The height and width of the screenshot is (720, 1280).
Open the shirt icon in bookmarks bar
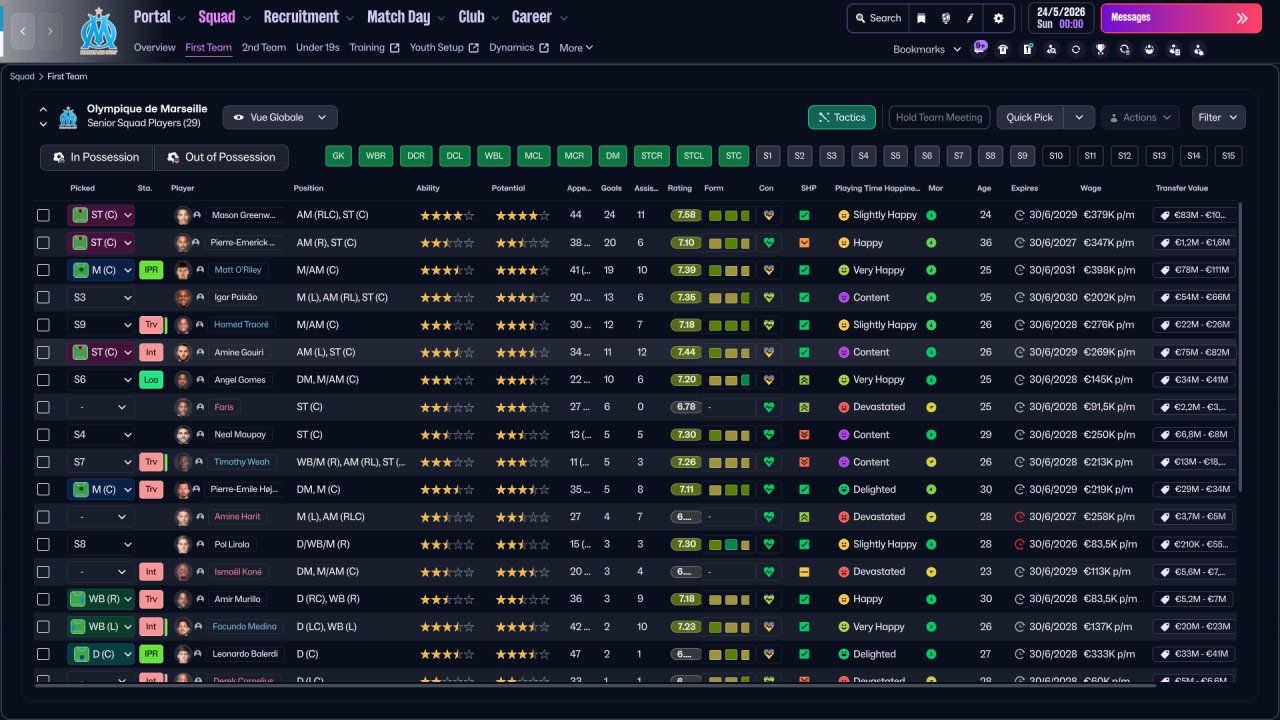pos(1003,49)
